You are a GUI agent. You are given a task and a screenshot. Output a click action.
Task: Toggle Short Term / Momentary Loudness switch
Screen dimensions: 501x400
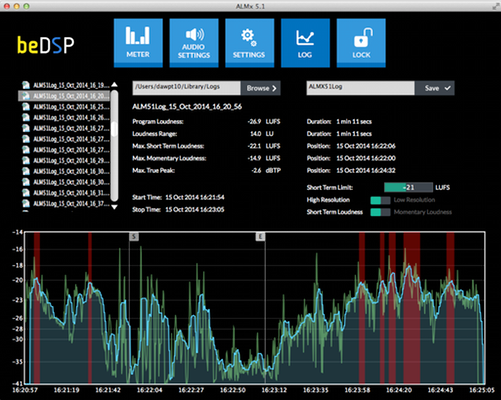point(380,212)
